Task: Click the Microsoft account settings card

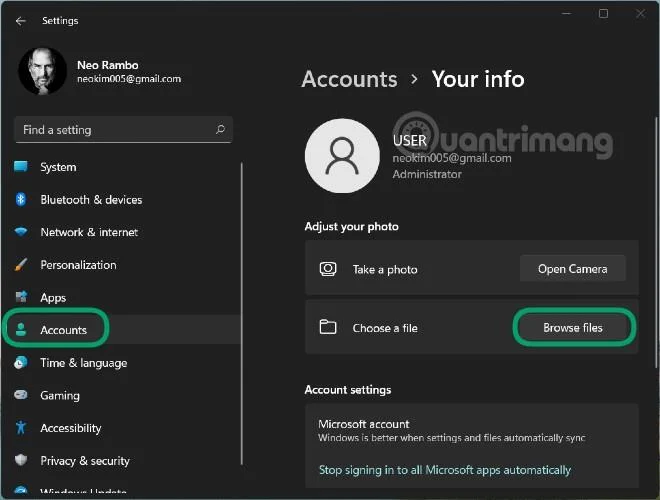Action: pyautogui.click(x=472, y=446)
